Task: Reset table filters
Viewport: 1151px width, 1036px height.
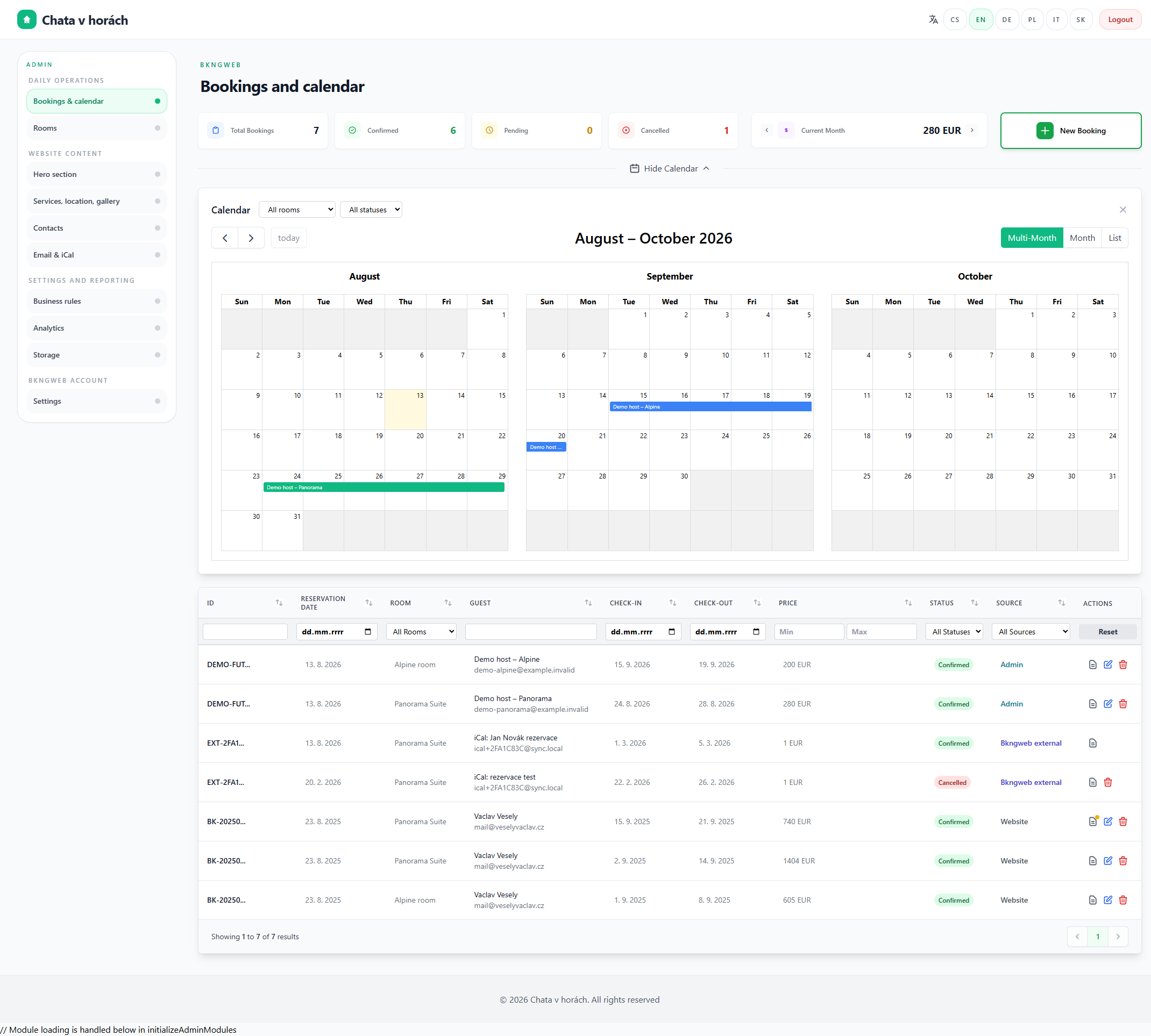Action: click(1107, 632)
